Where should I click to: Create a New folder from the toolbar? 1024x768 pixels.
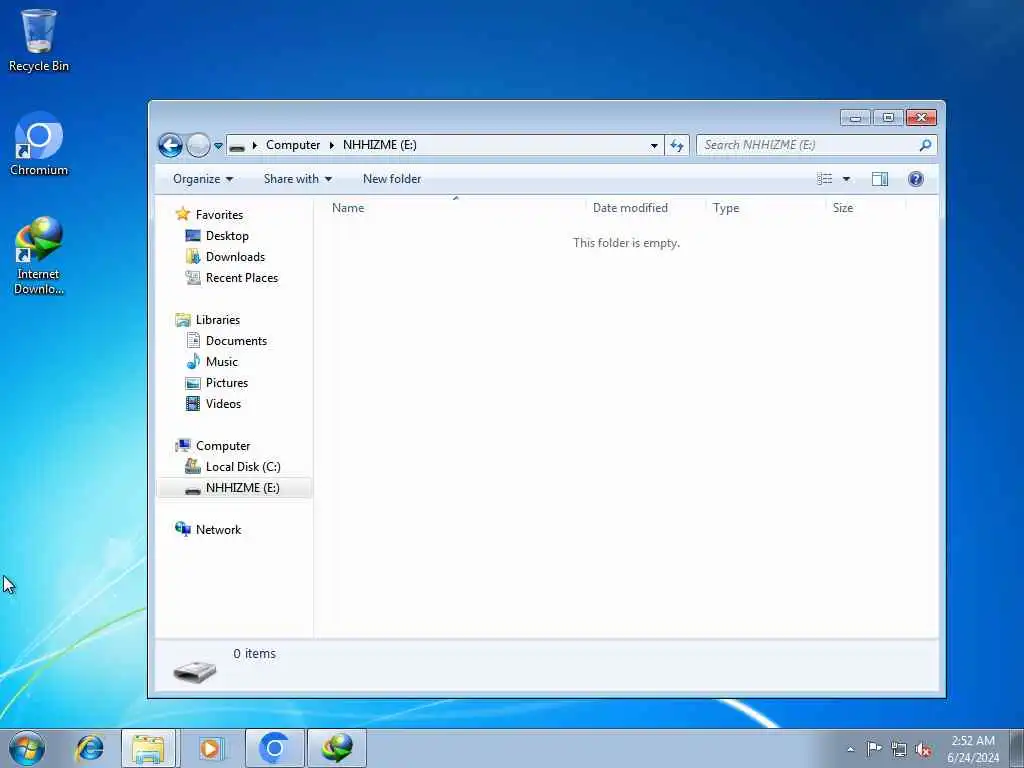[x=392, y=179]
